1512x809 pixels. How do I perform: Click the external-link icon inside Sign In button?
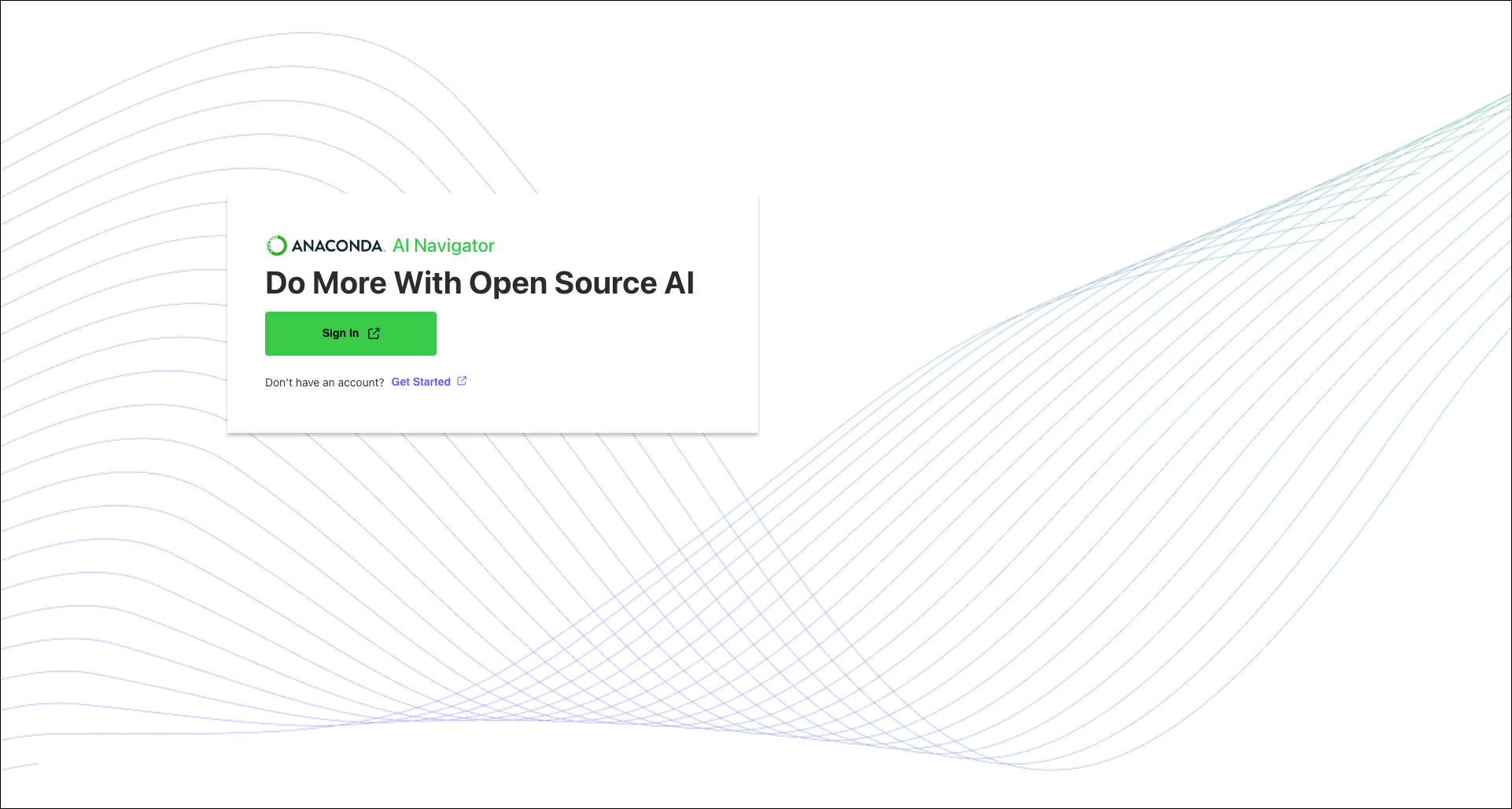tap(374, 334)
